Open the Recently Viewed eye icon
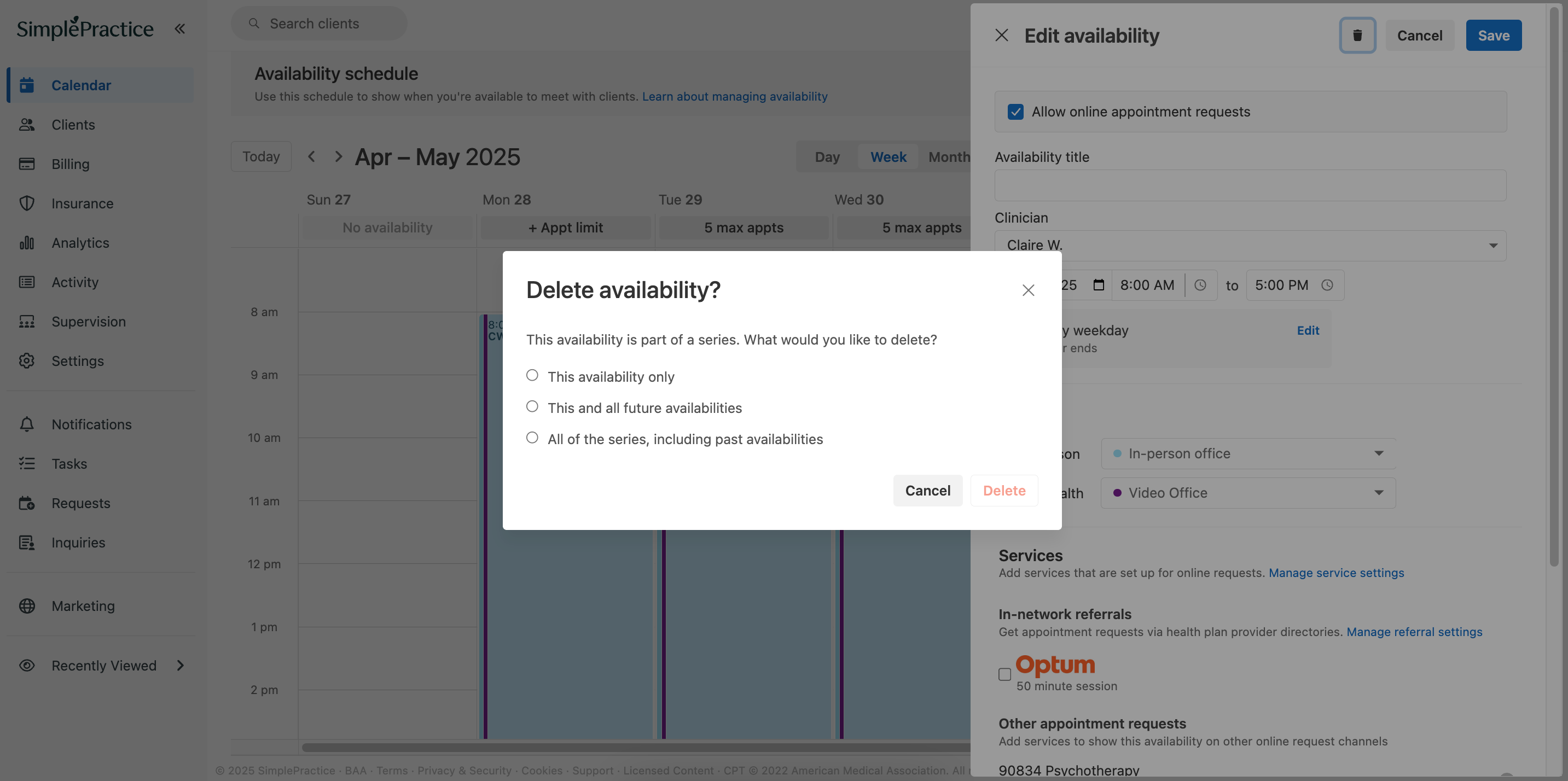Viewport: 1568px width, 781px height. coord(27,666)
